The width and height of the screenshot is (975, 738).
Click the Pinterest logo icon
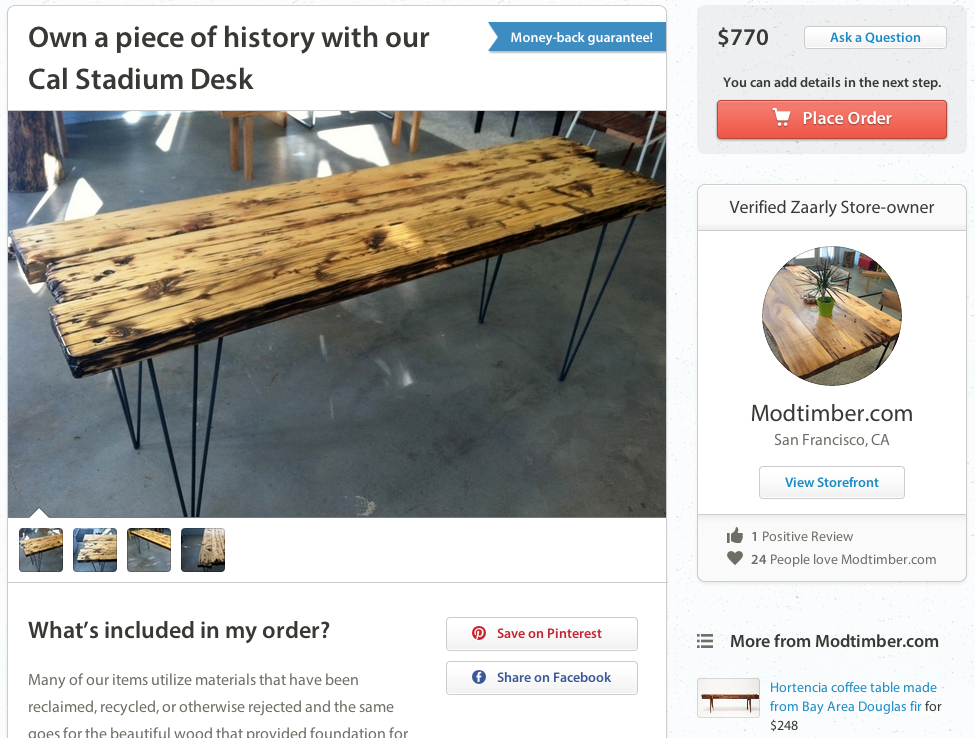click(479, 633)
